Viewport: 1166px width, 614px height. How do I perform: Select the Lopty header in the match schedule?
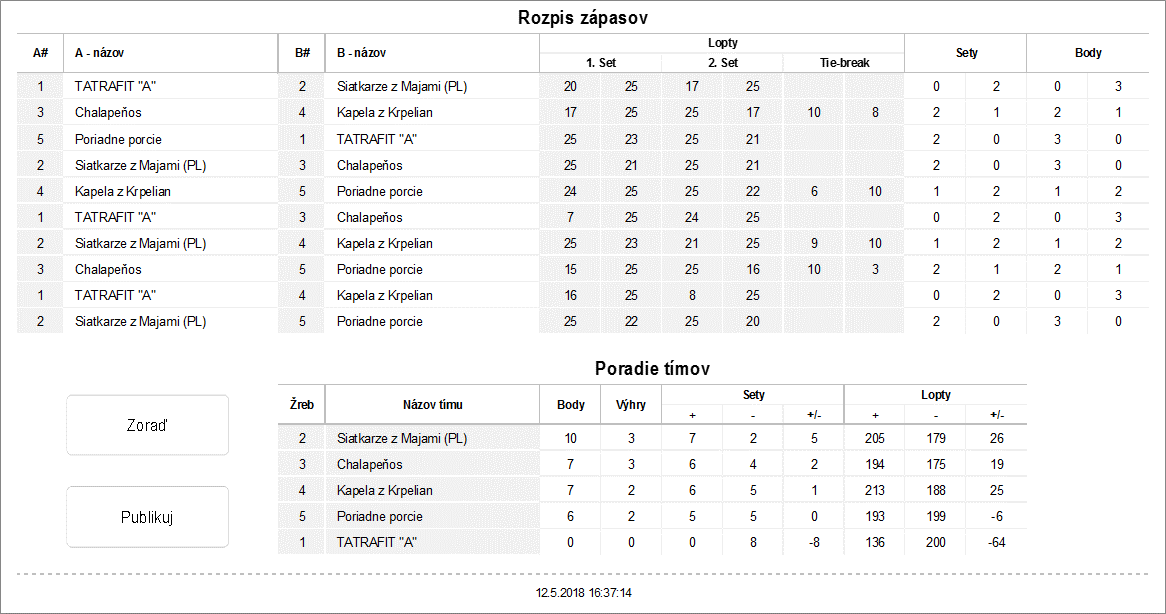tap(722, 43)
